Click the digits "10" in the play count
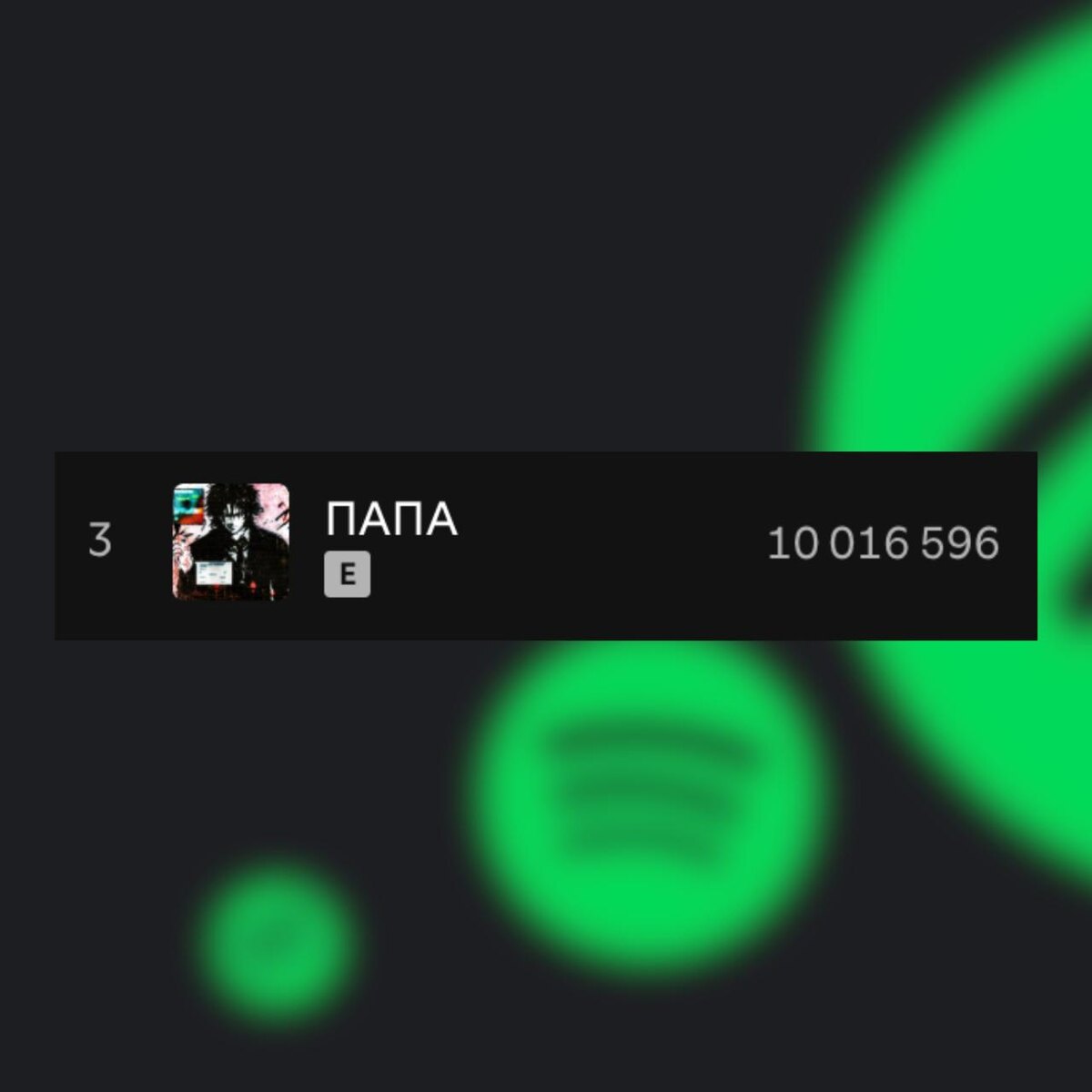The width and height of the screenshot is (1092, 1092). (793, 543)
